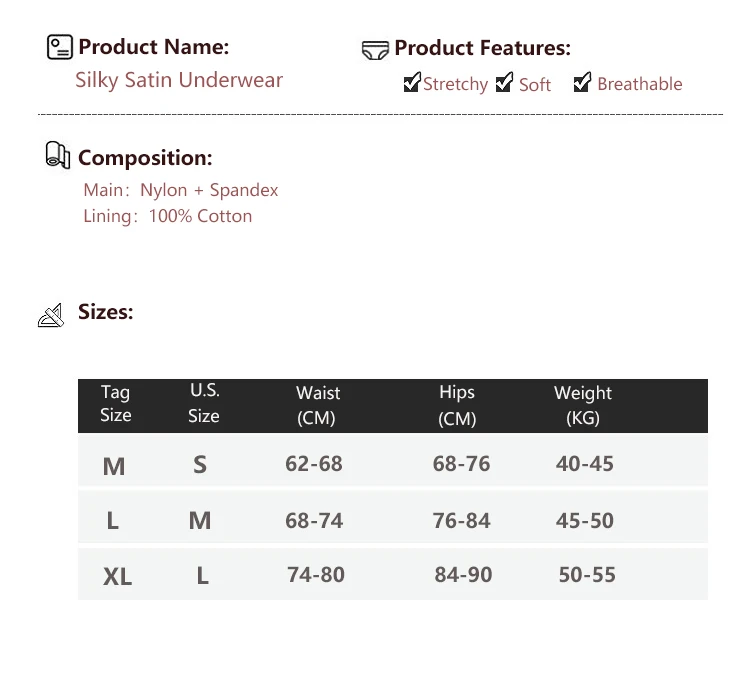Click the Waist (CM) column header
Screen dimensions: 750x690
click(x=317, y=405)
